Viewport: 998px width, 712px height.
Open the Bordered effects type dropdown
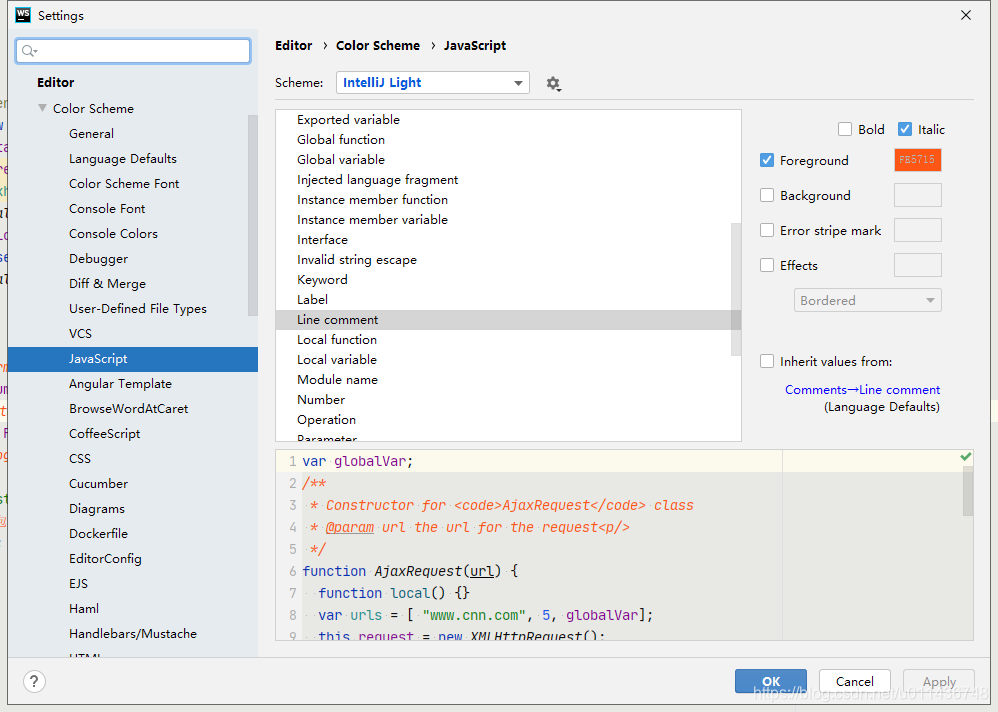pos(868,300)
